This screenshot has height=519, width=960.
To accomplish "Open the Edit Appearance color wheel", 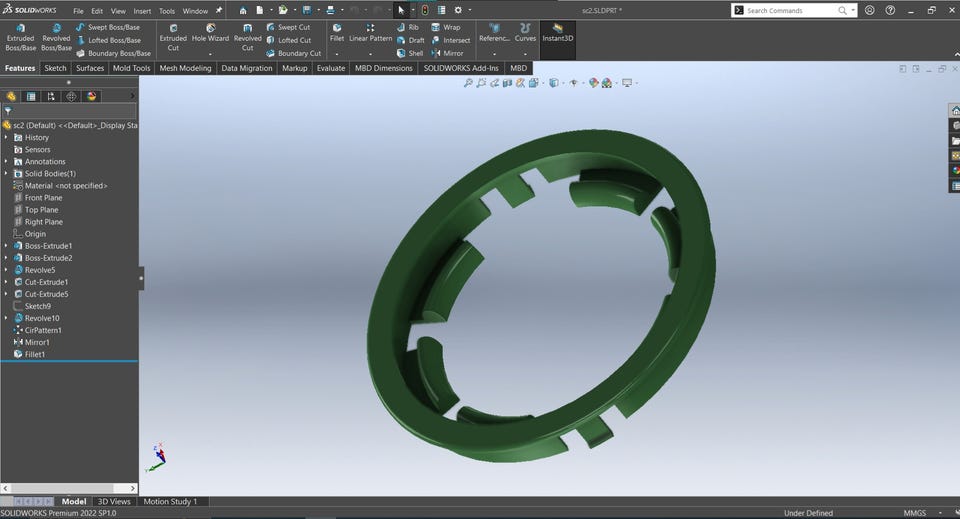I will click(x=594, y=83).
